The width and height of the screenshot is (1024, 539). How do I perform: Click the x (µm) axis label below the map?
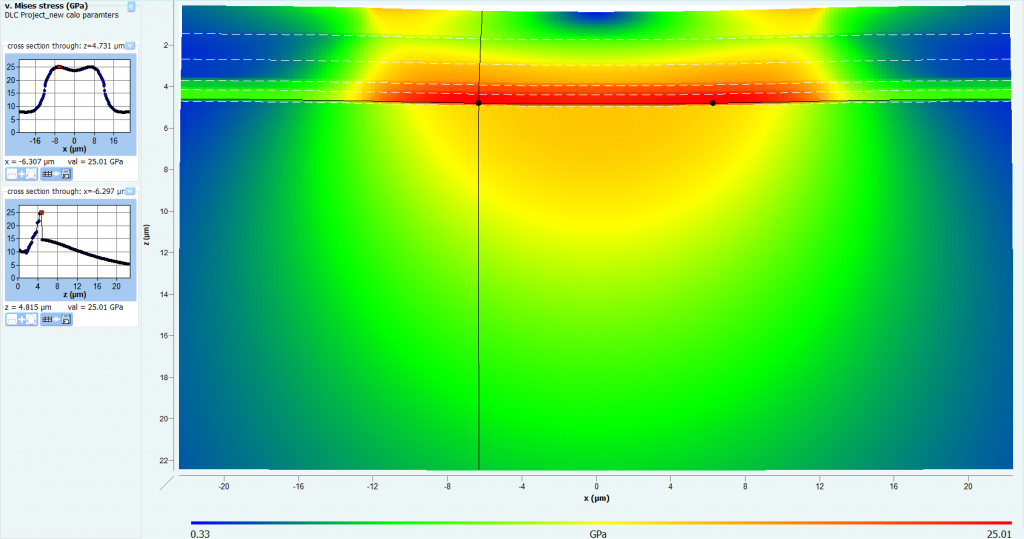(x=596, y=497)
